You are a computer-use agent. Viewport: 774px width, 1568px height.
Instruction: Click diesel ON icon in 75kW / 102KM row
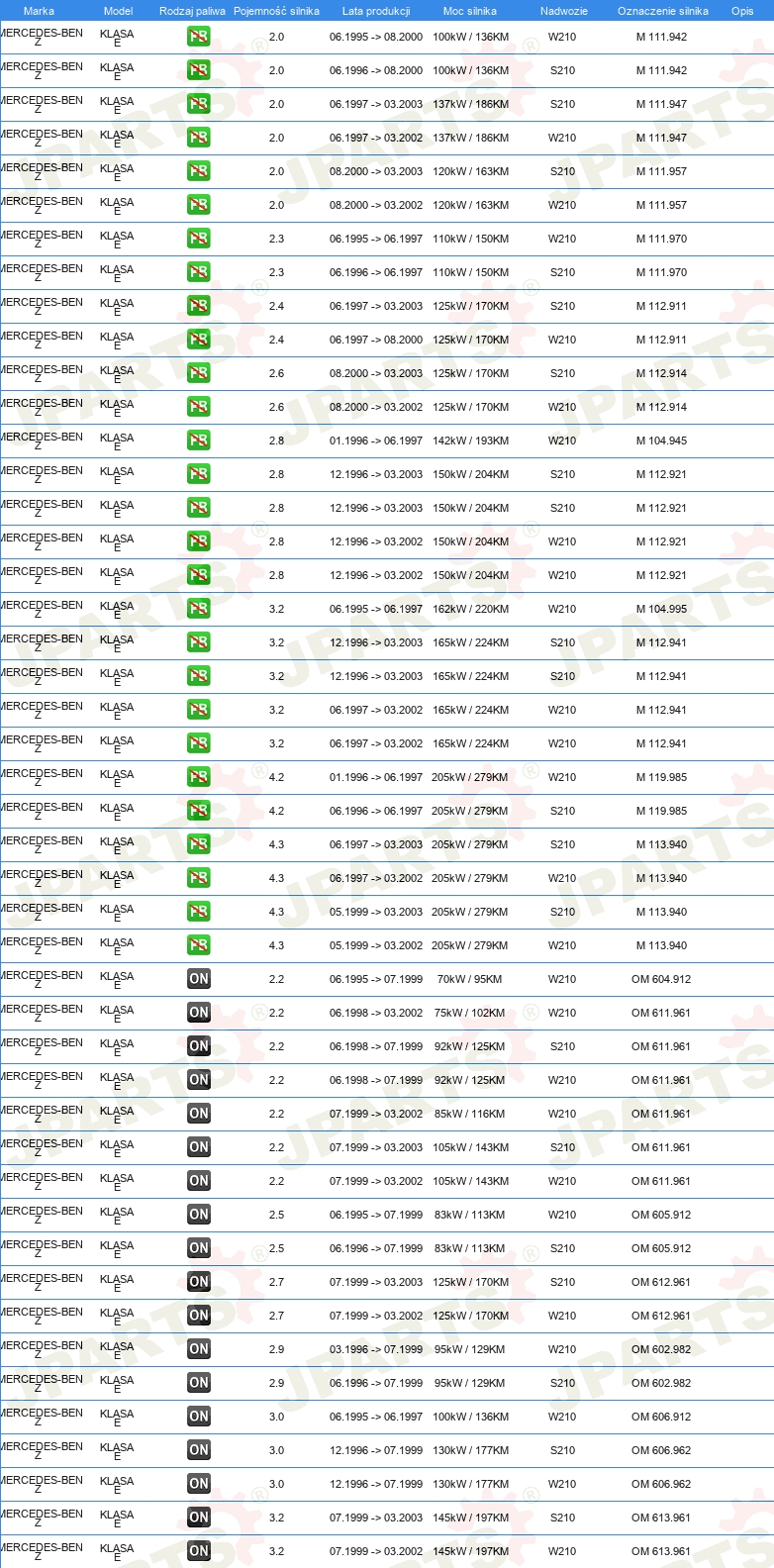click(x=199, y=1013)
